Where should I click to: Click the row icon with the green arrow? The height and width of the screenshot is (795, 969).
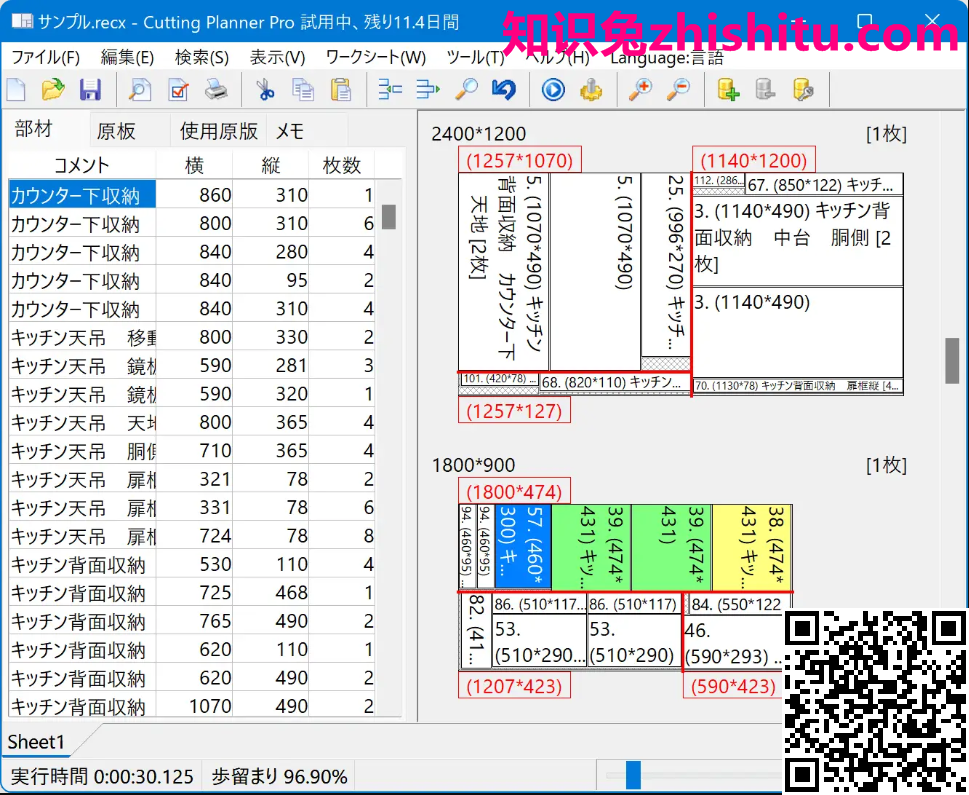click(x=428, y=90)
